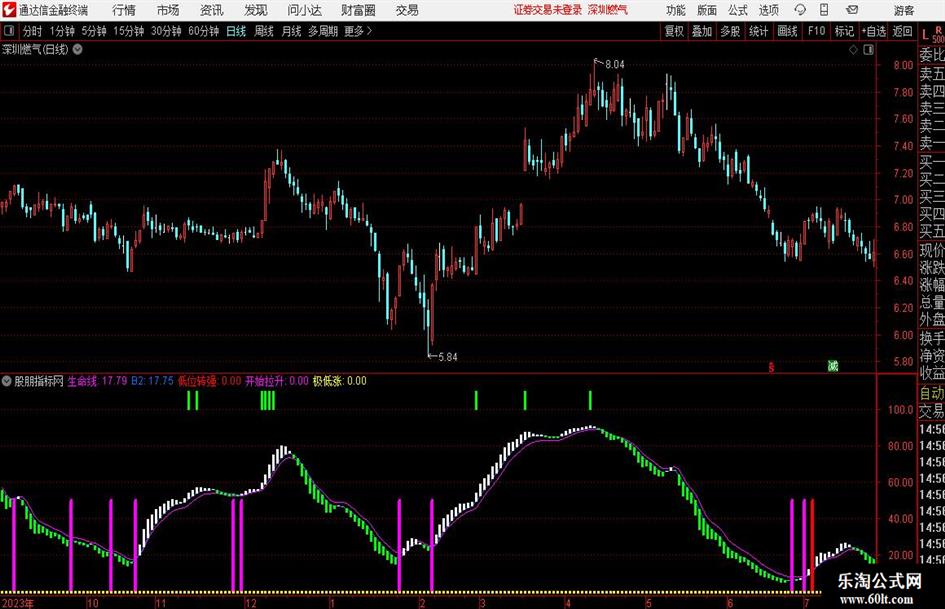This screenshot has width=945, height=609.
Task: Click the 统计 statistics button
Action: [758, 31]
